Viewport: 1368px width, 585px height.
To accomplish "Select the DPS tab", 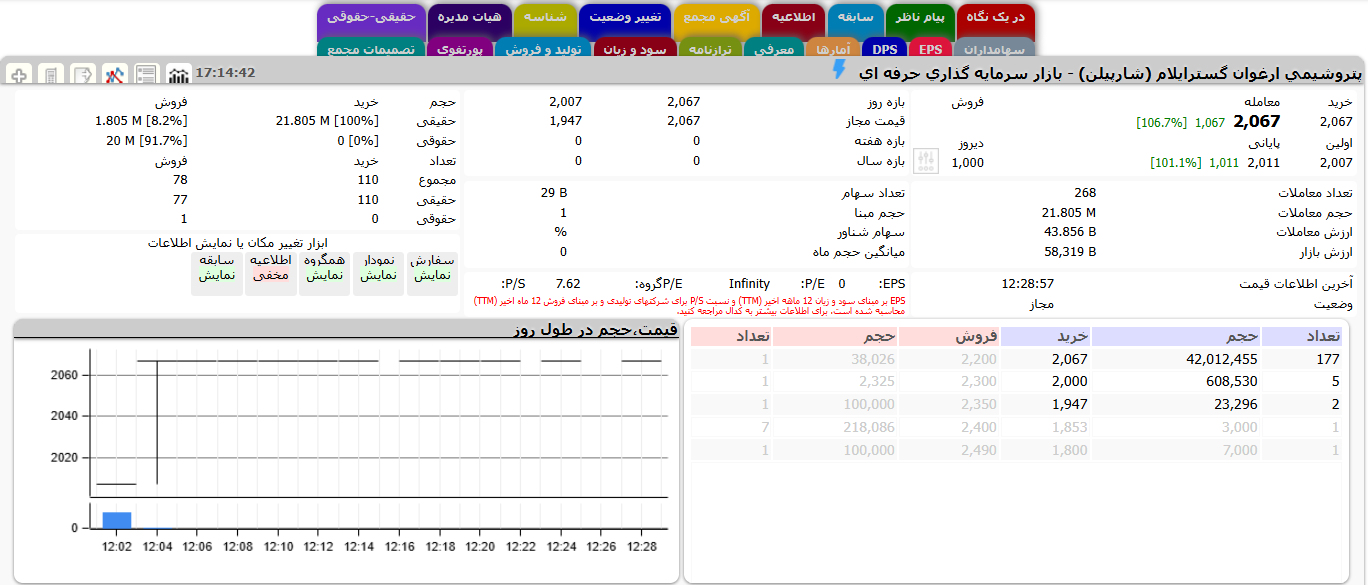I will pyautogui.click(x=884, y=48).
